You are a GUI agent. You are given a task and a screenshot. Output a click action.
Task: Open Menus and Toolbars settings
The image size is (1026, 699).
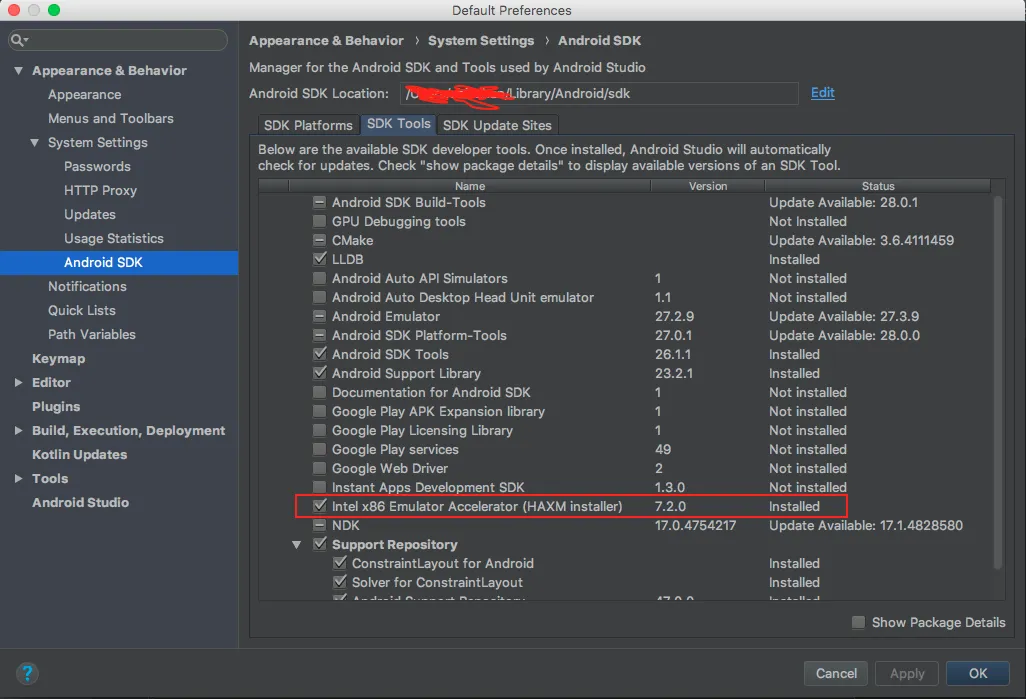(x=111, y=118)
